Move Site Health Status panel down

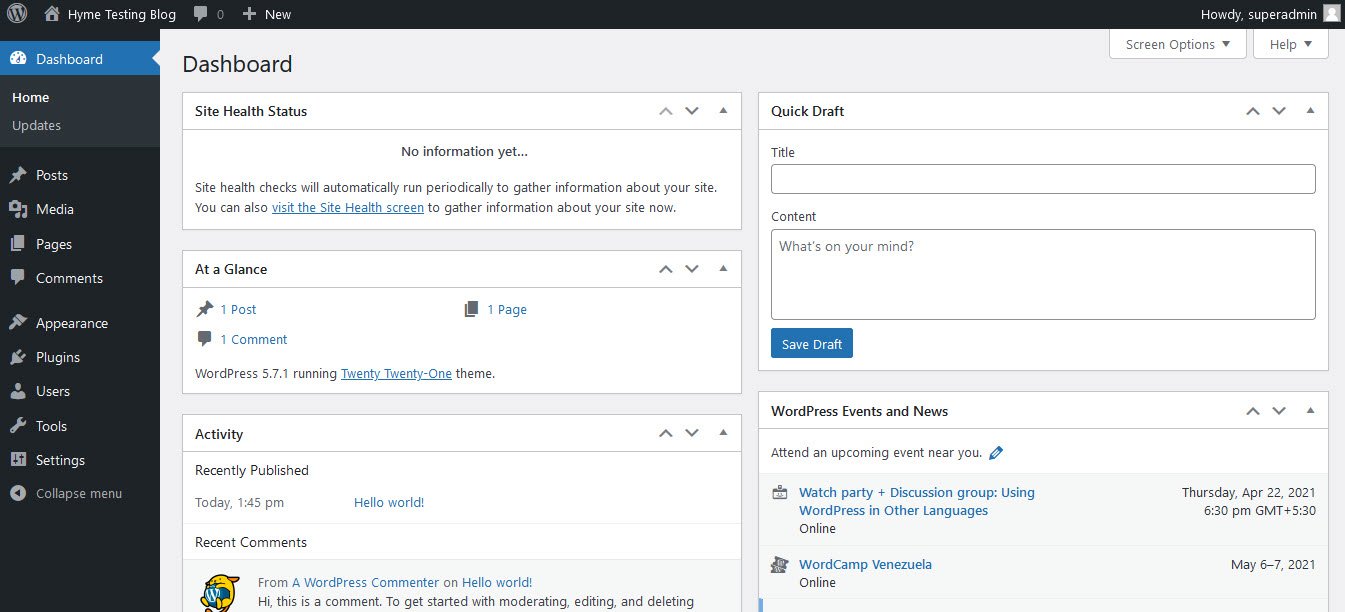tap(692, 111)
